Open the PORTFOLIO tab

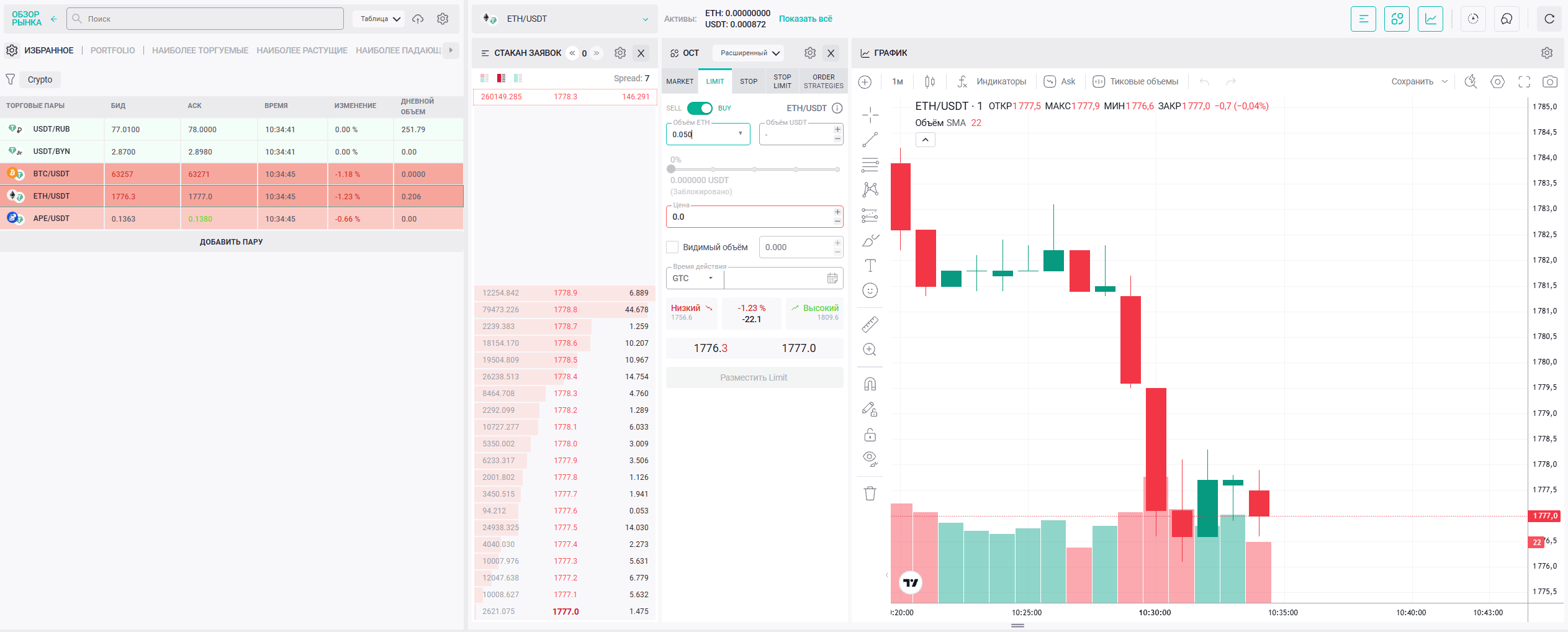112,50
